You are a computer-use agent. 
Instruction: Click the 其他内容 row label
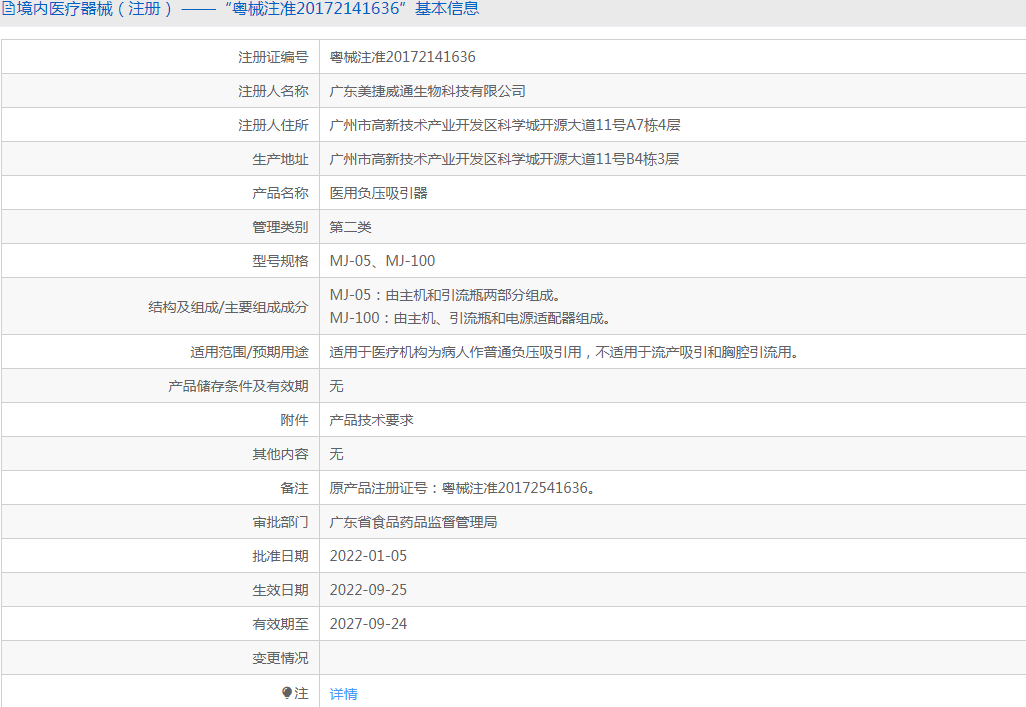tap(280, 454)
